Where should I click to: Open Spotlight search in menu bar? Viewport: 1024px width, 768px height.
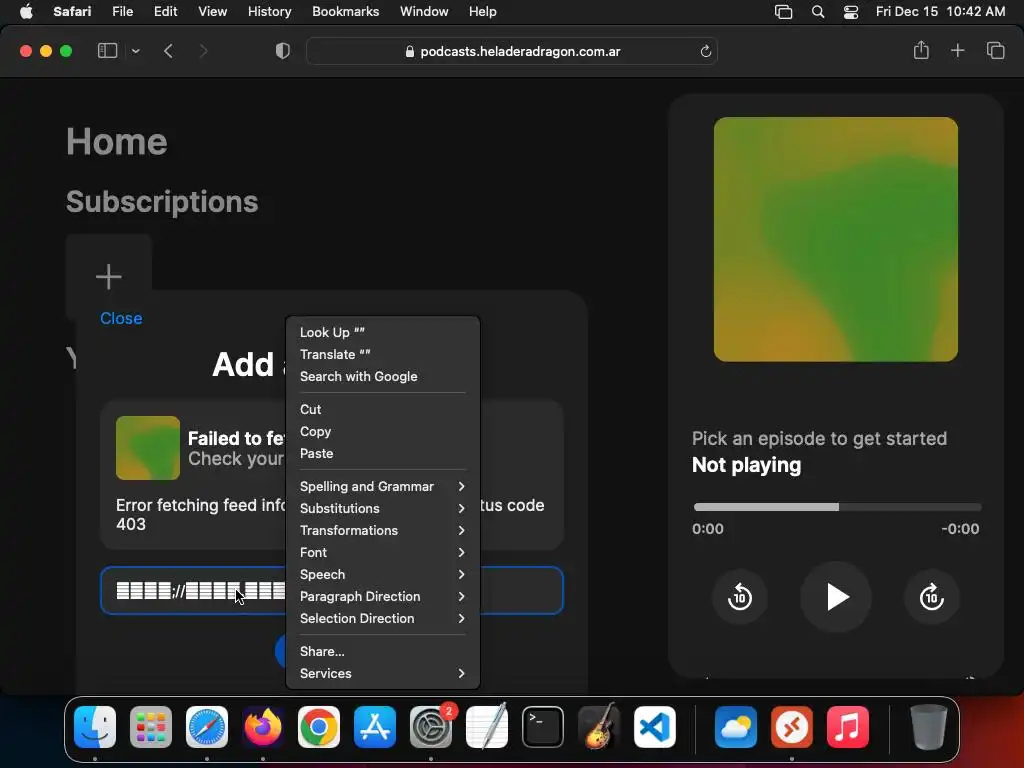pyautogui.click(x=818, y=12)
